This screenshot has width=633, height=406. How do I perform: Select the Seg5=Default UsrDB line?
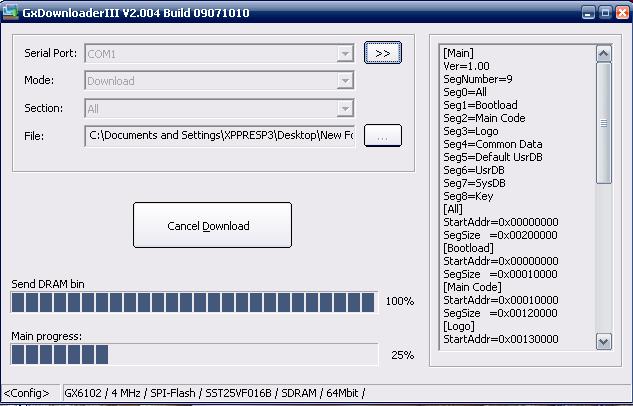click(x=493, y=157)
